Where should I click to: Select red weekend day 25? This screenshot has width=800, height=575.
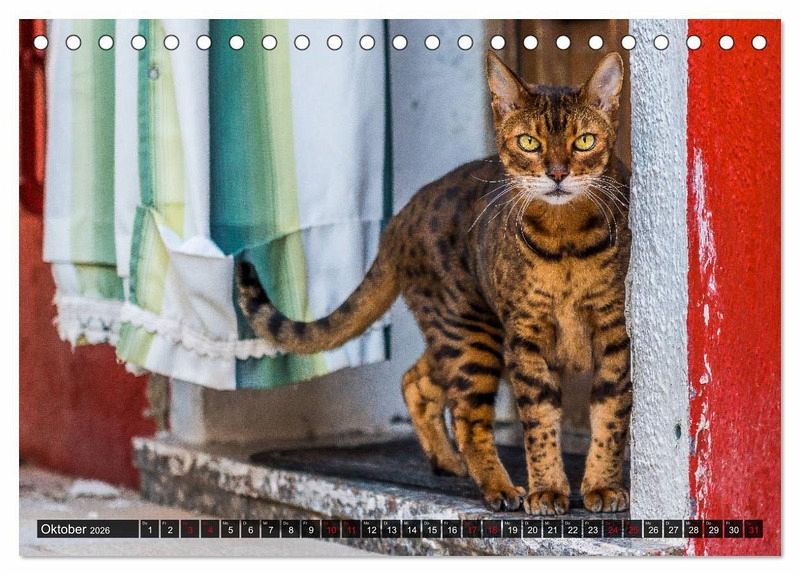point(633,529)
